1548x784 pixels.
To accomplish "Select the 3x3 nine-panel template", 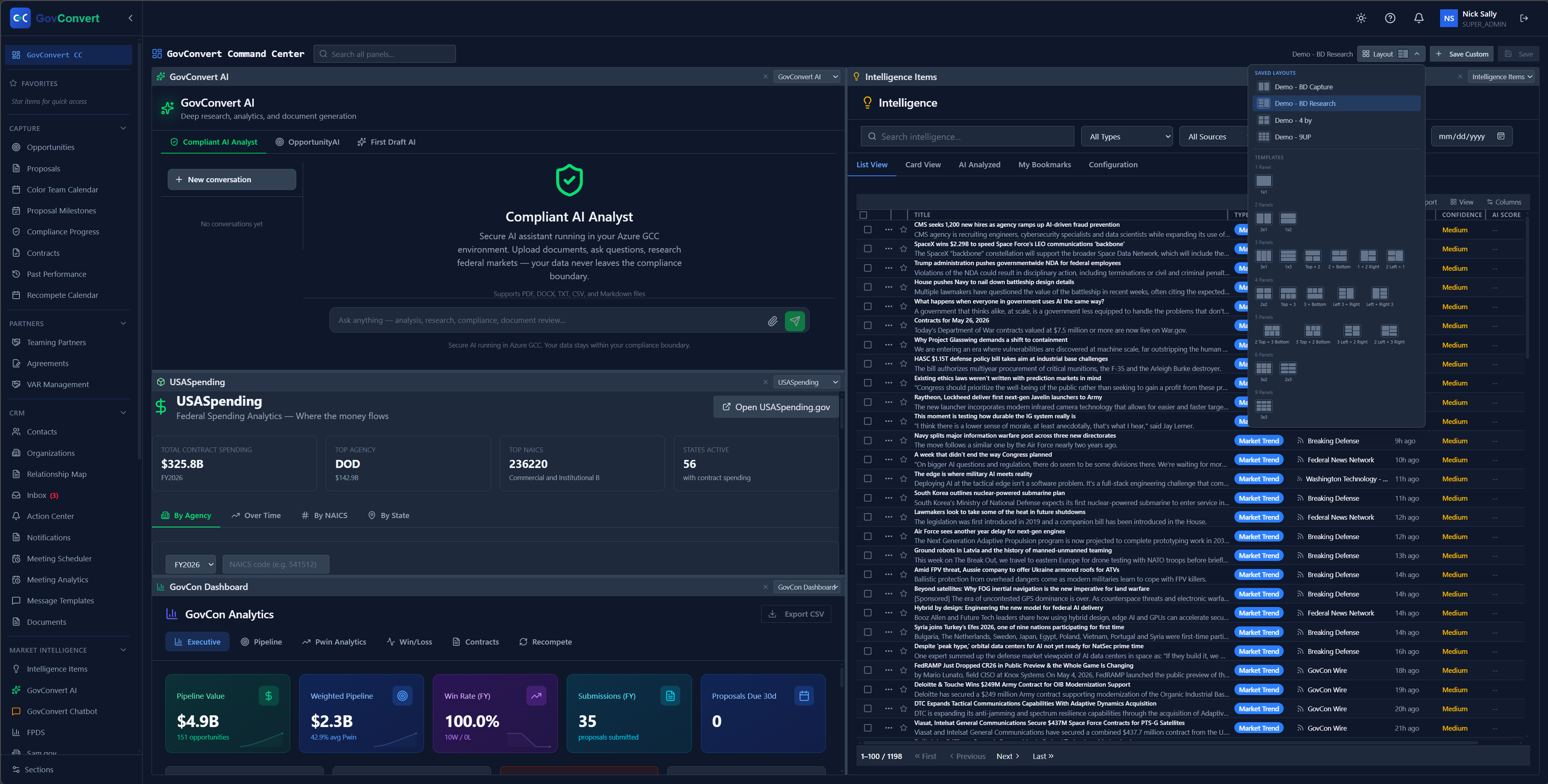I will pos(1264,406).
